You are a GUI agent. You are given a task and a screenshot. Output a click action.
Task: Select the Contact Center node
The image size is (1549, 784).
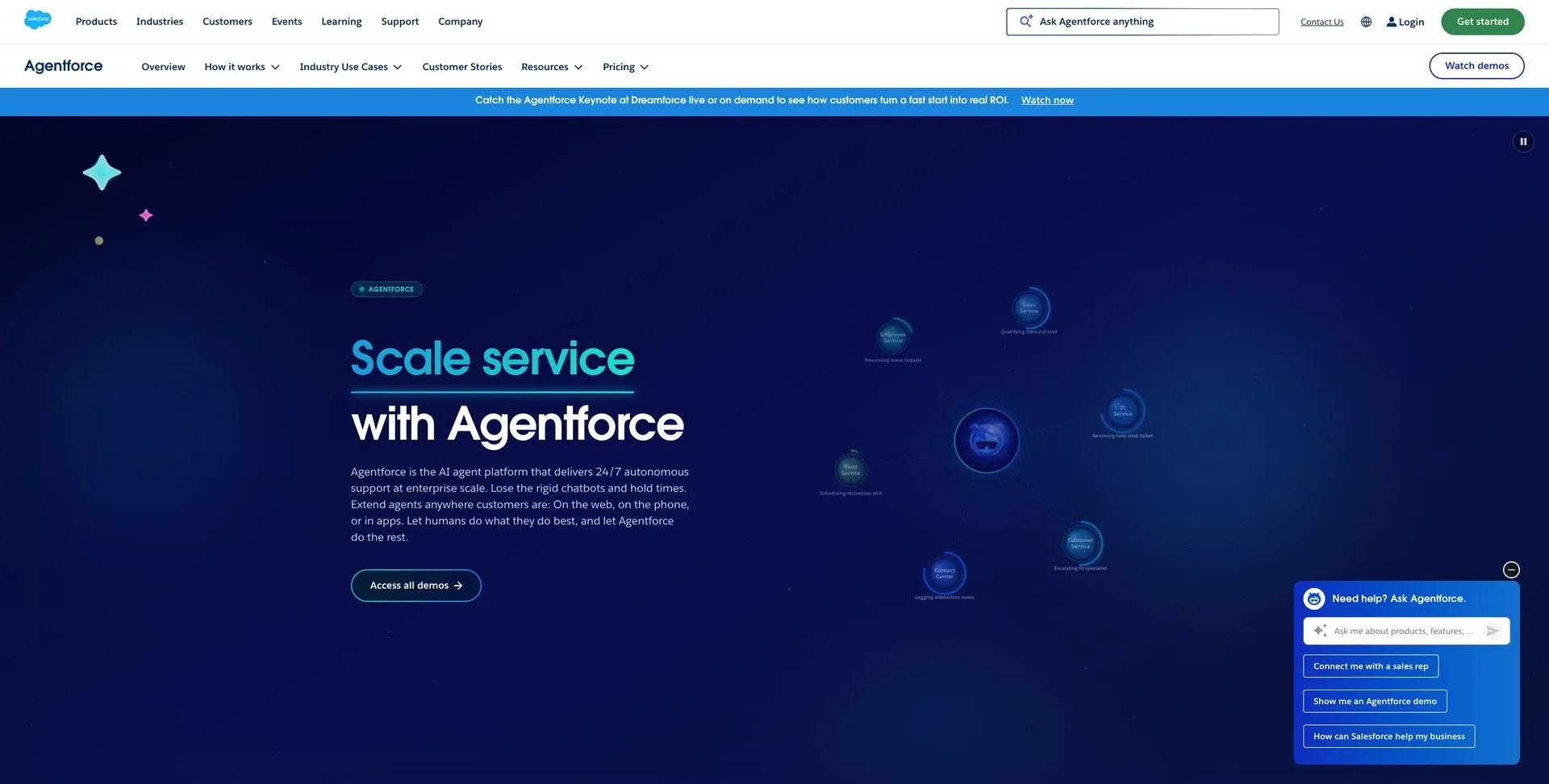(944, 573)
